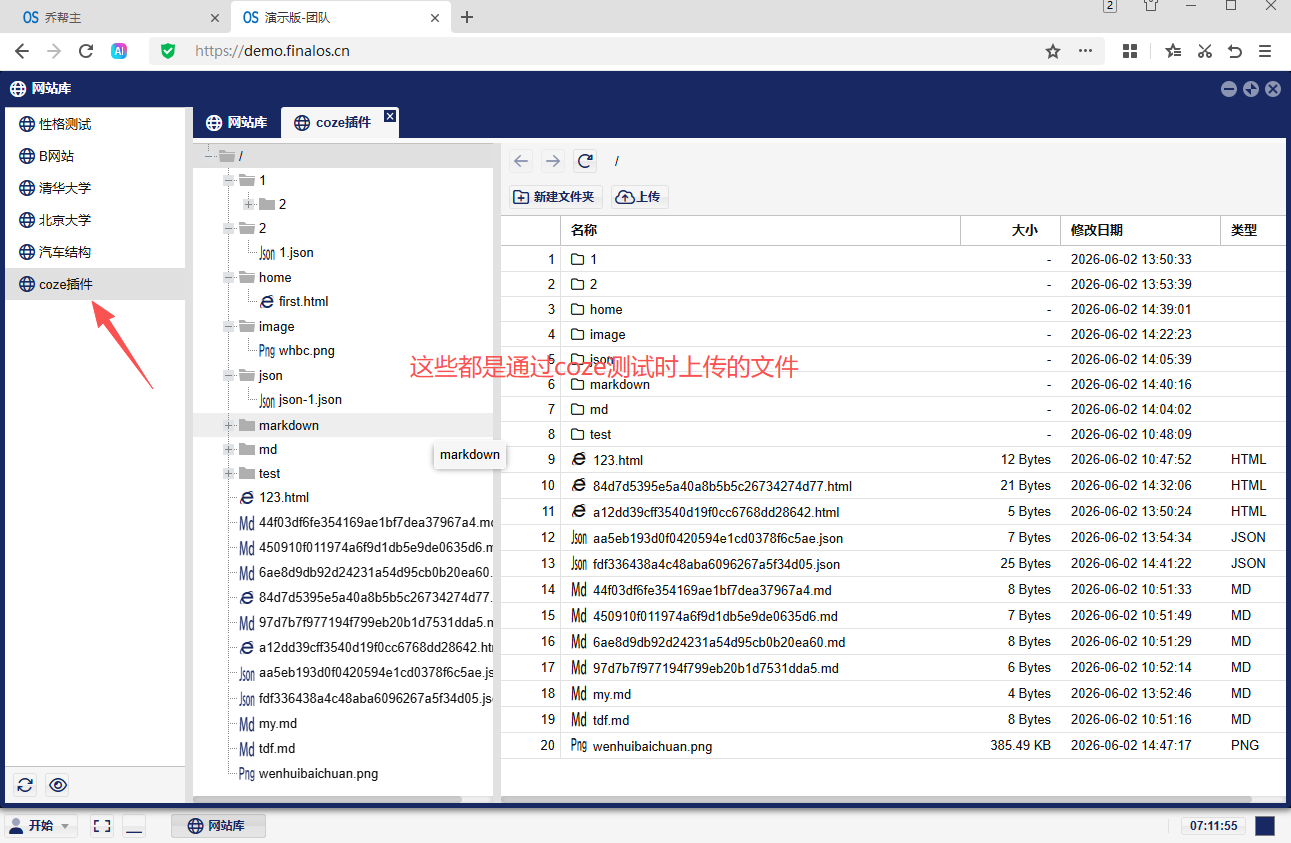Viewport: 1291px width, 843px height.
Task: Click the refresh icon in file browser toolbar
Action: pos(585,161)
